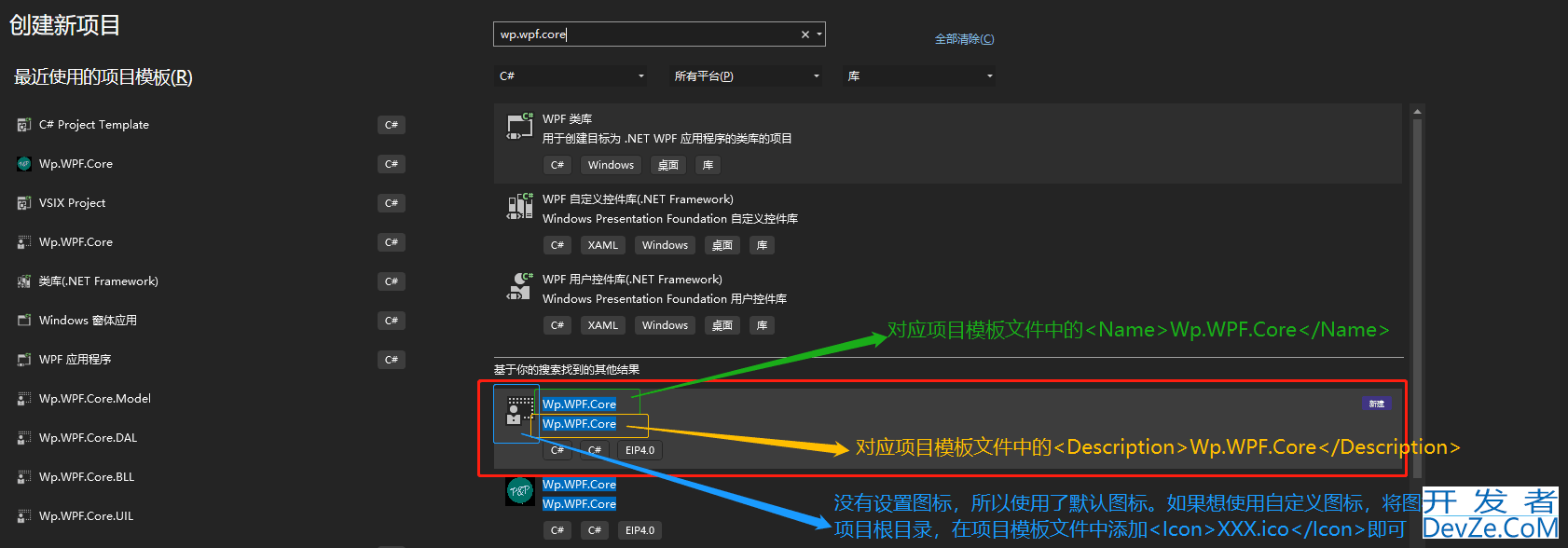Open the search history dropdown arrow
1568x548 pixels.
click(x=819, y=34)
